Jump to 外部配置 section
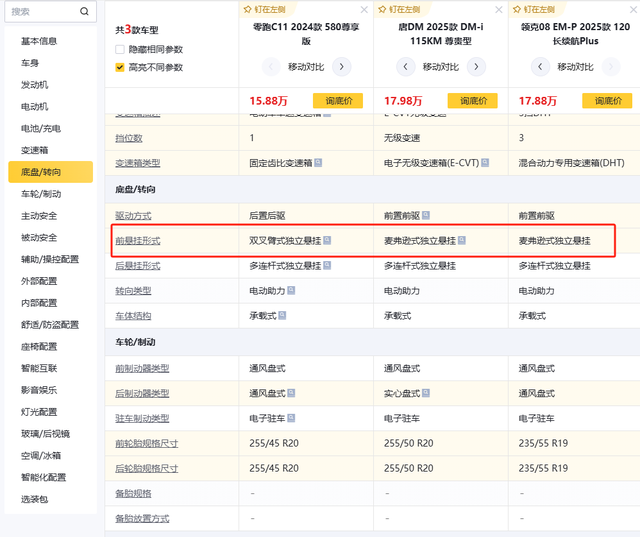This screenshot has height=537, width=640. point(39,281)
